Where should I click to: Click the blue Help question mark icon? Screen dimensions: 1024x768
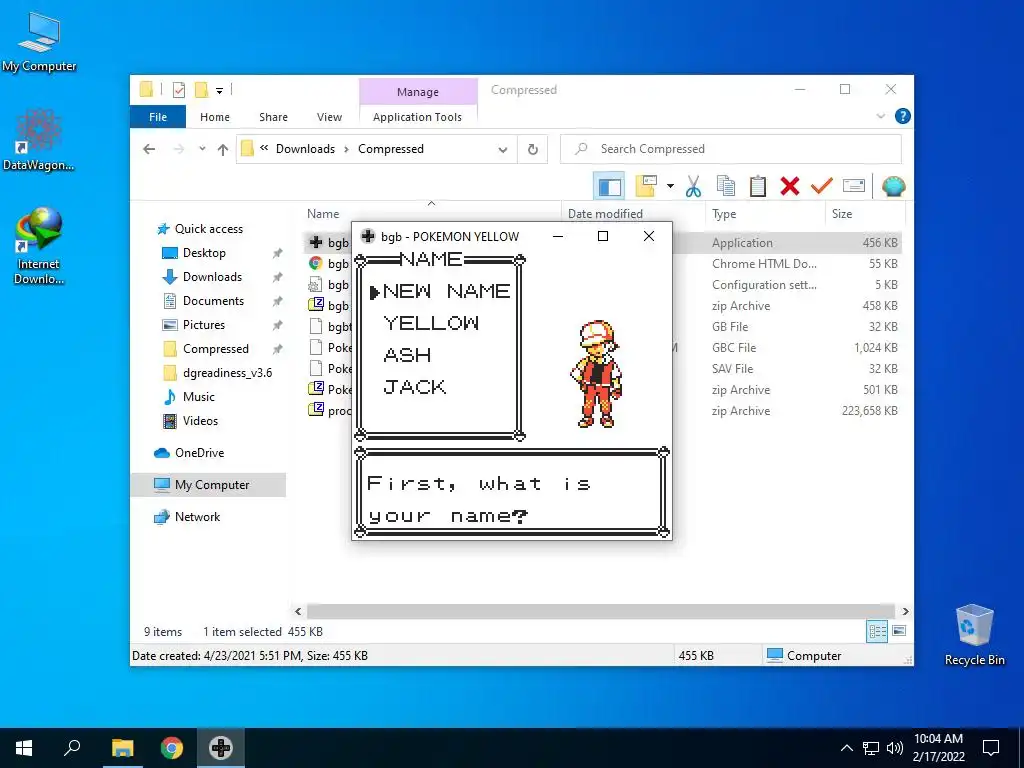[x=903, y=116]
